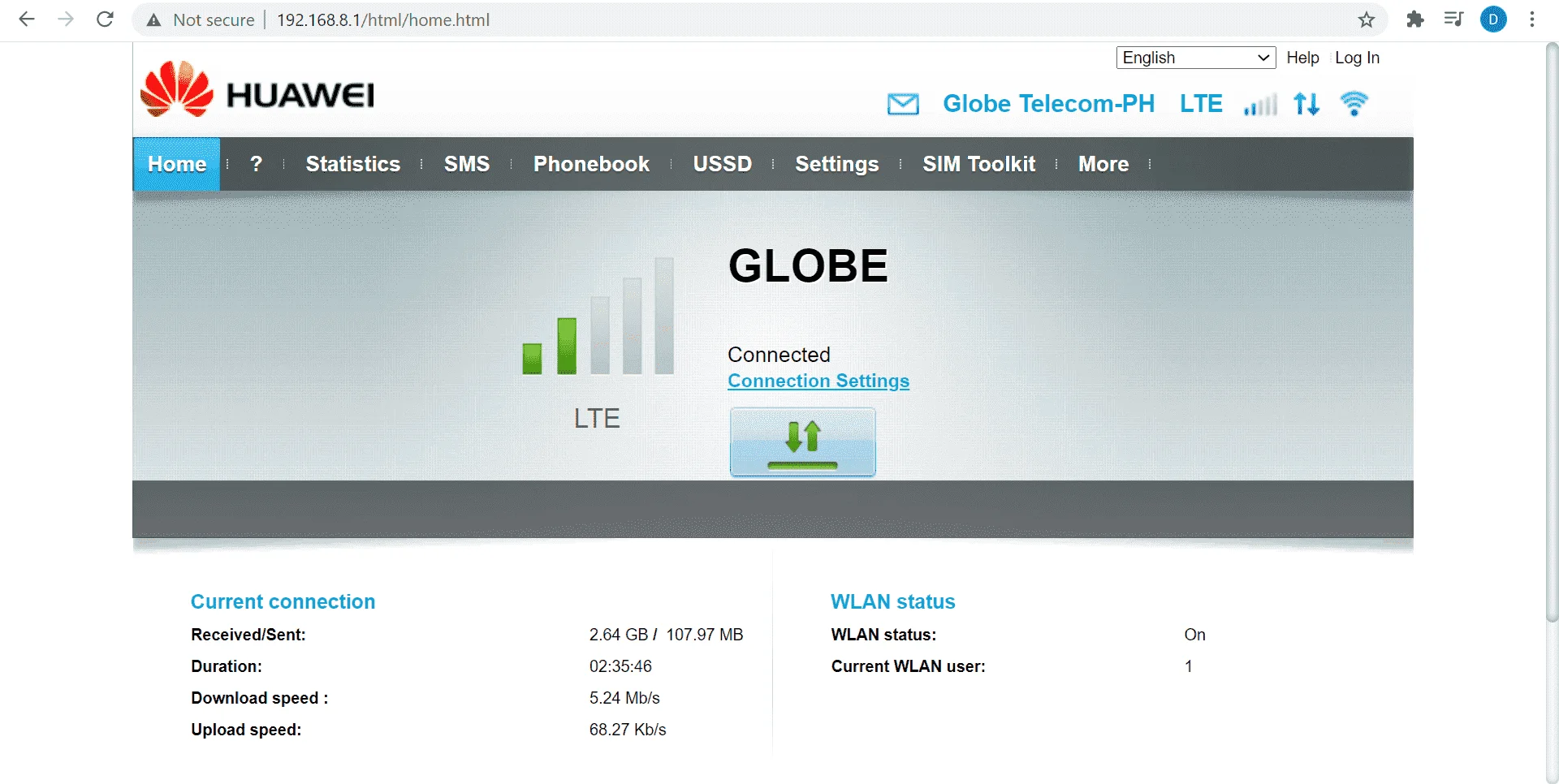Open messages via the envelope icon
The image size is (1559, 784).
tap(903, 104)
